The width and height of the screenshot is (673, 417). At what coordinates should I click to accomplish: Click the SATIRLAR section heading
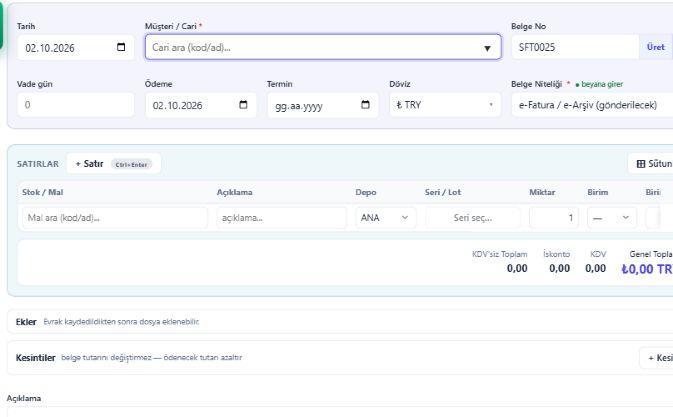pyautogui.click(x=38, y=164)
